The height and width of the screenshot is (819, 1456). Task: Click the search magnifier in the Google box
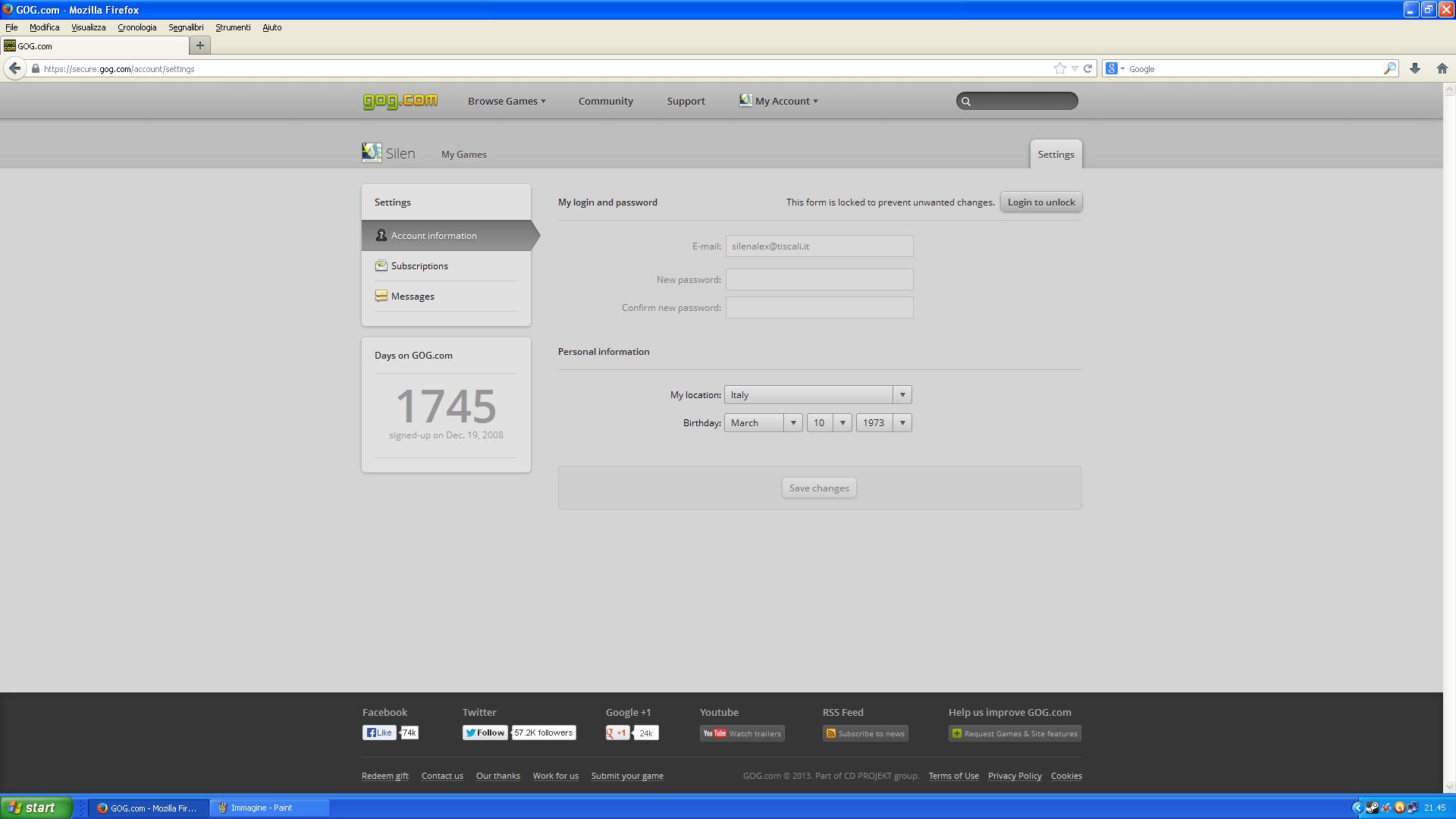[1389, 68]
